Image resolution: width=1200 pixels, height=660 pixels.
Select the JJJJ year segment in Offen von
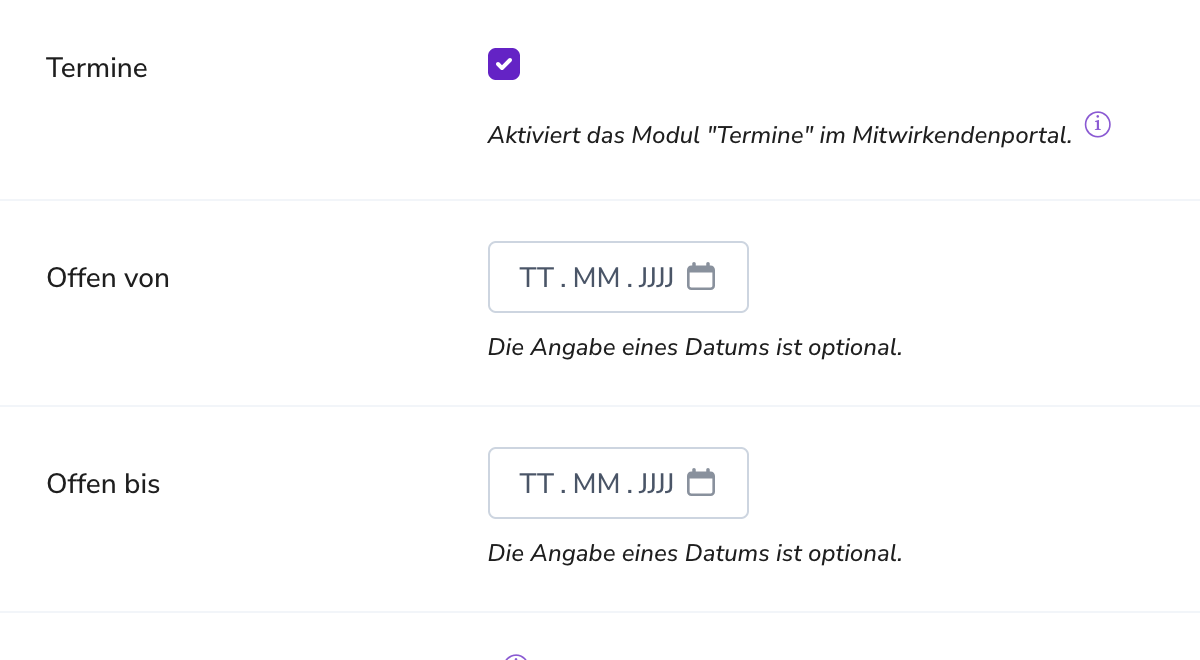pyautogui.click(x=656, y=278)
